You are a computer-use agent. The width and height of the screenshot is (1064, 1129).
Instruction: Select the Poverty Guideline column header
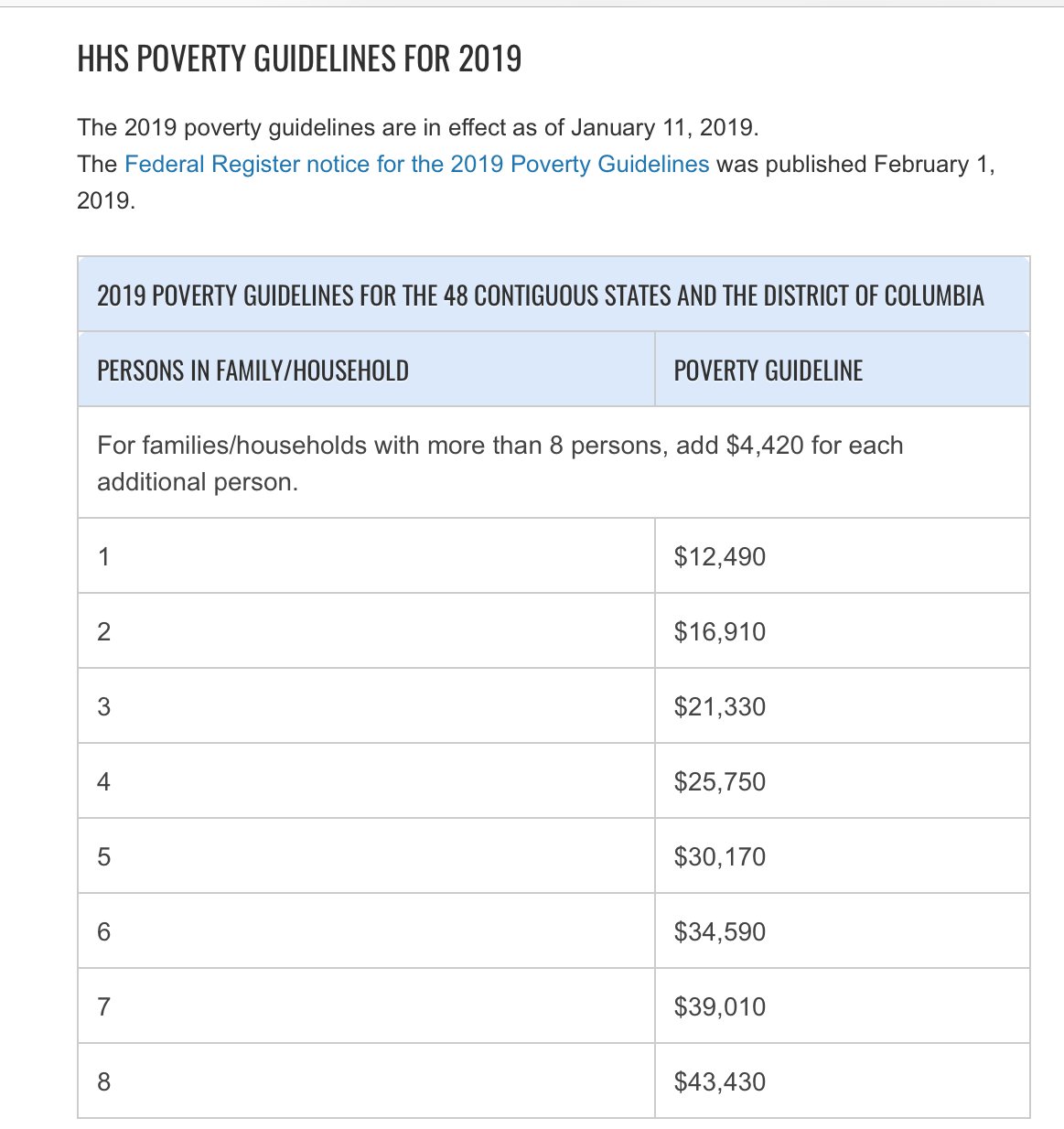click(x=843, y=370)
